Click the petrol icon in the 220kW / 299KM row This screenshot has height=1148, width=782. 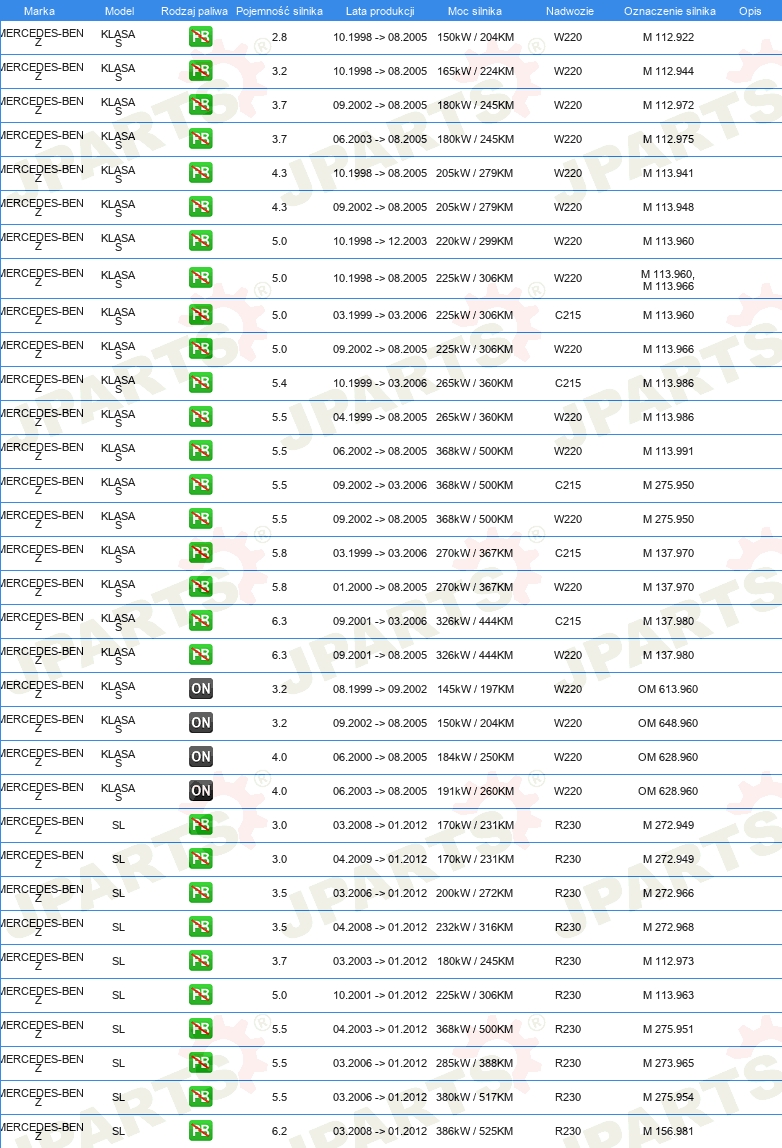coord(201,241)
